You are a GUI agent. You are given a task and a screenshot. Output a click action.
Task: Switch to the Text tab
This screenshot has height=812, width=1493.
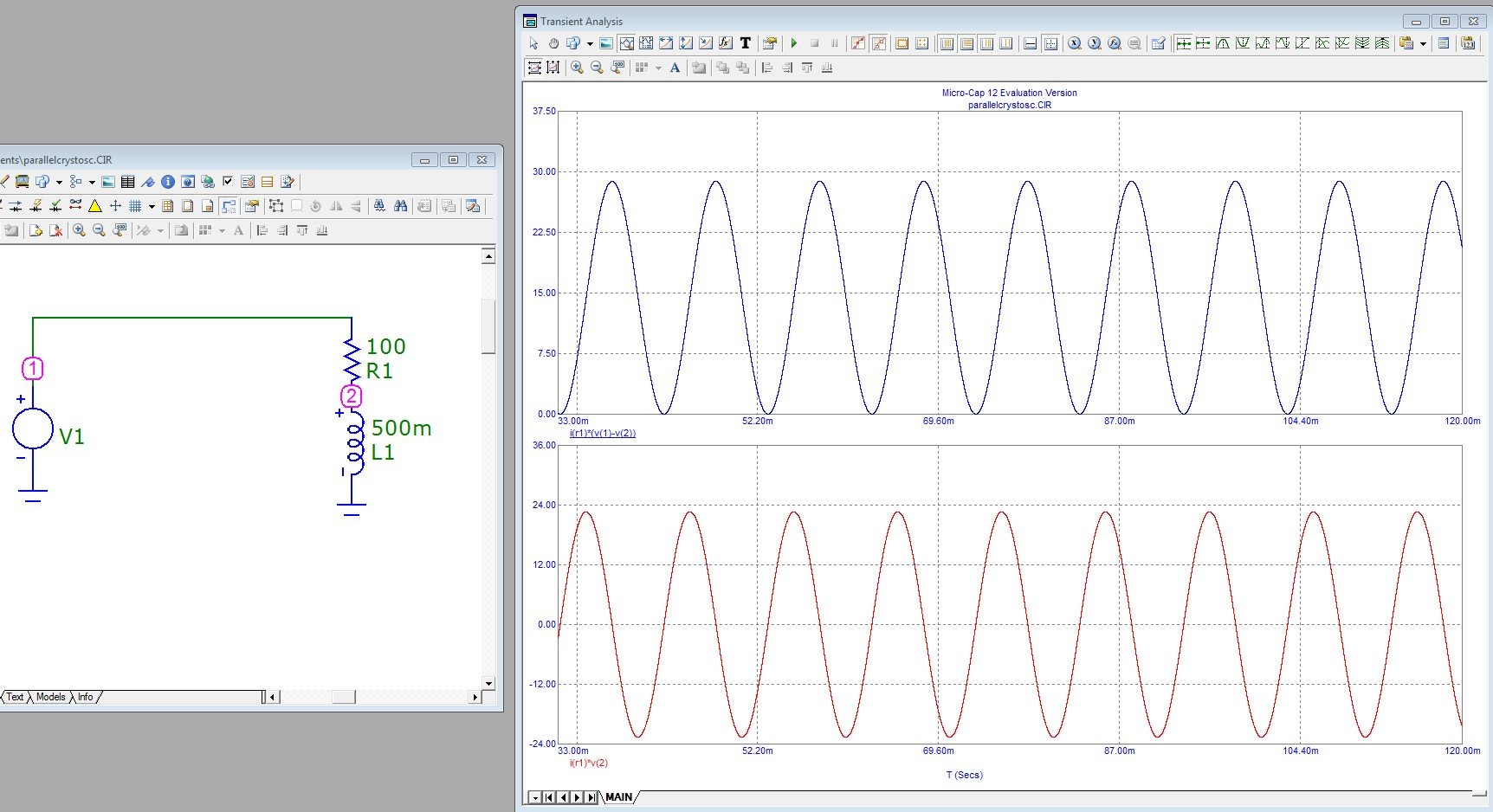pyautogui.click(x=15, y=697)
